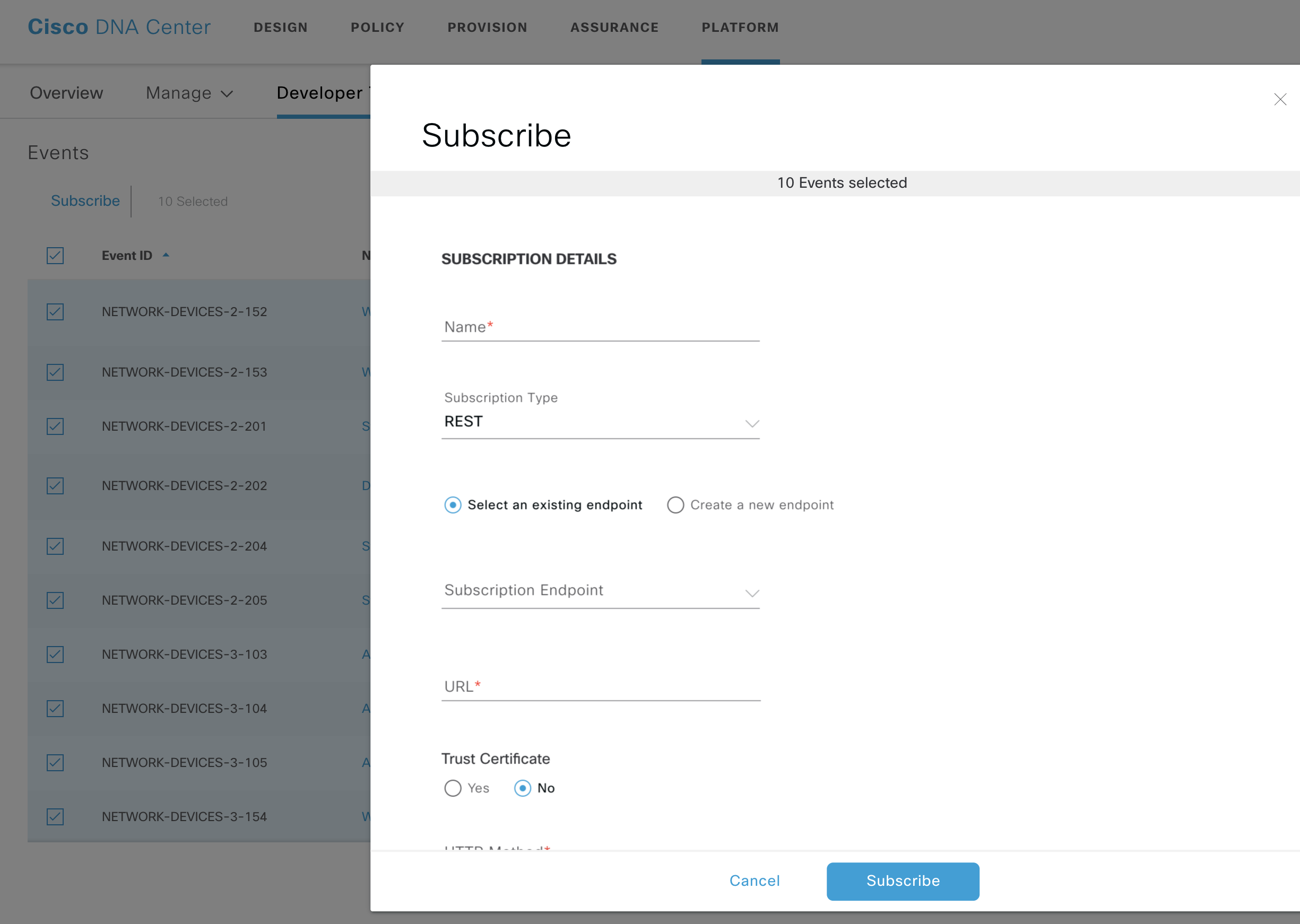Go to the PROVISION menu
This screenshot has height=924, width=1300.
[x=487, y=27]
